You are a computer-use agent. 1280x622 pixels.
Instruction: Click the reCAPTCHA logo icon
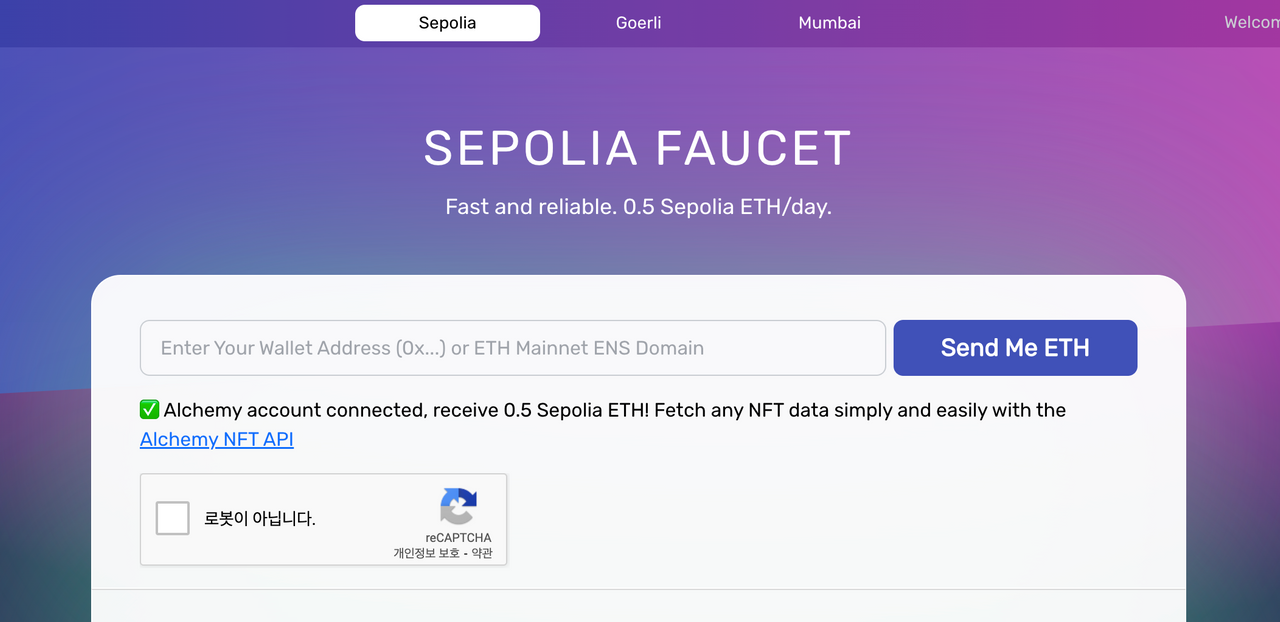(458, 506)
